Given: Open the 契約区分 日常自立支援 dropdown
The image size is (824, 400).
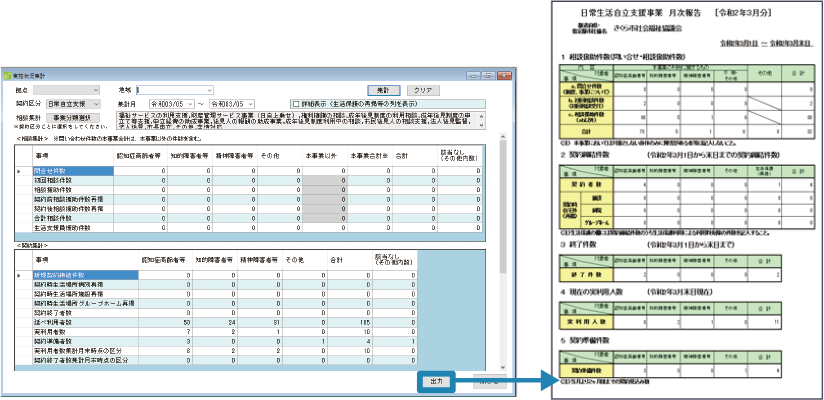Looking at the screenshot, I should (x=96, y=103).
